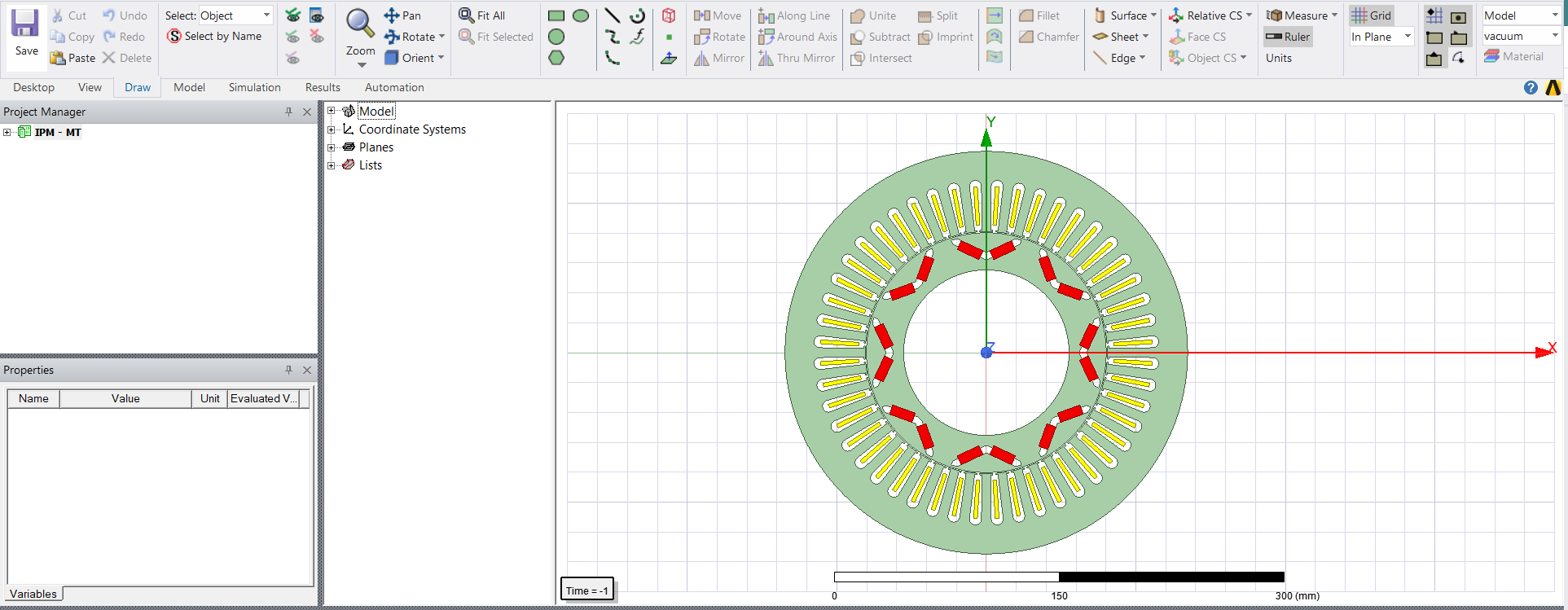Viewport: 1568px width, 610px height.
Task: Switch to the Simulation ribbon tab
Action: point(254,87)
